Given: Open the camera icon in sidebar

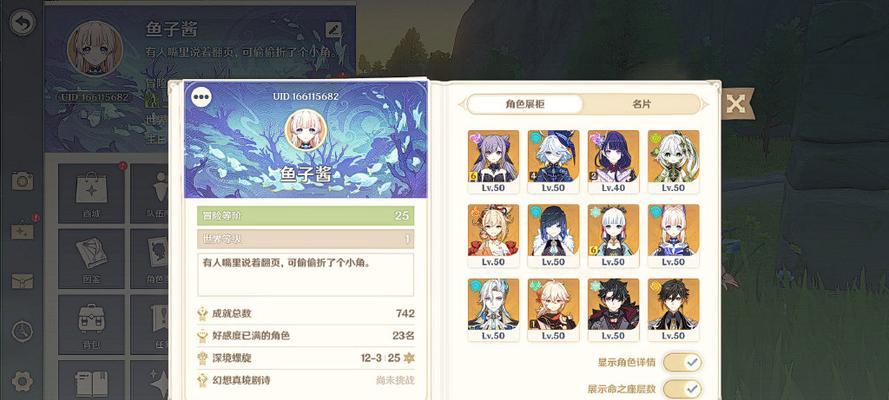Looking at the screenshot, I should coord(23,181).
